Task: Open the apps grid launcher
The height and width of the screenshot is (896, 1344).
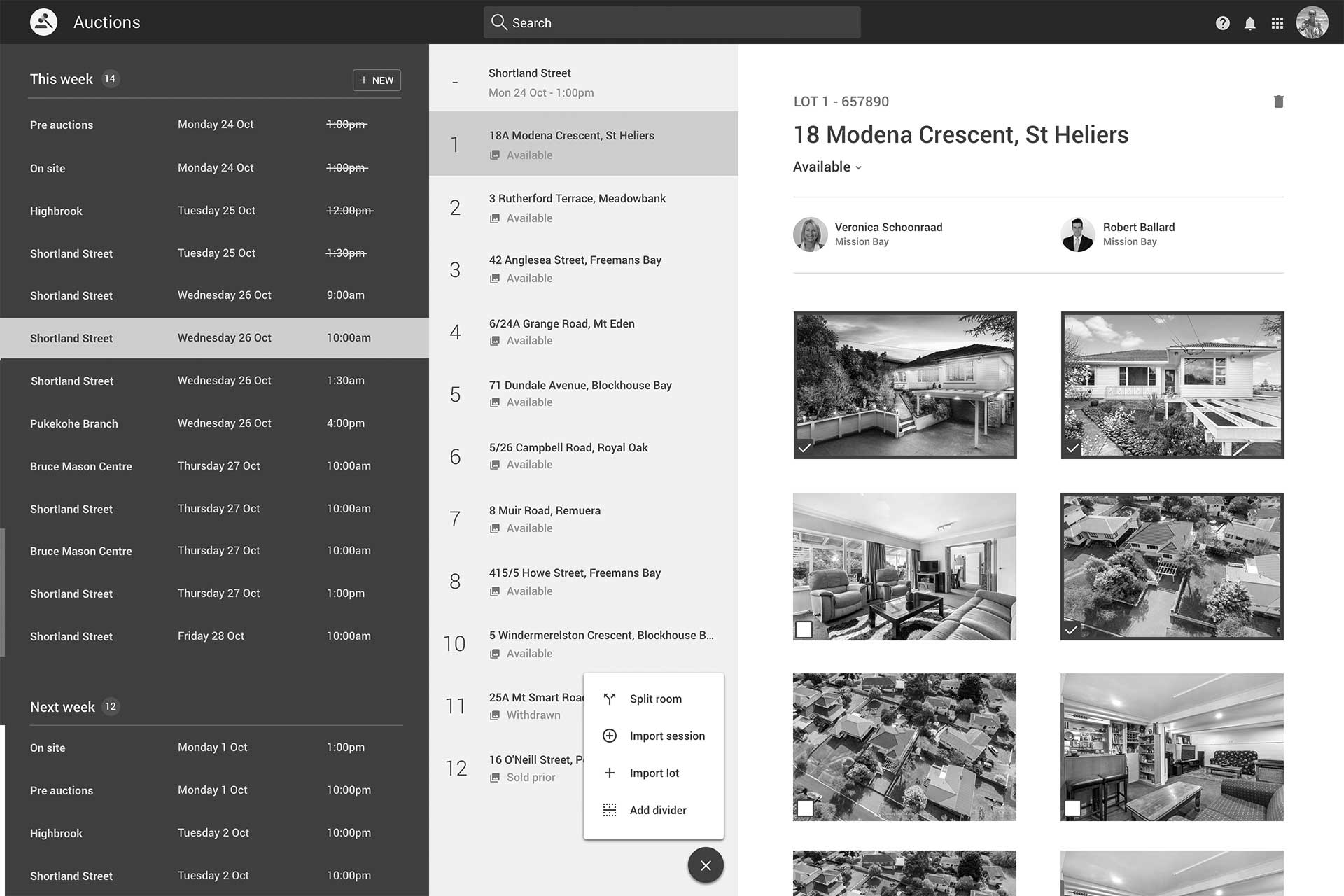Action: point(1277,23)
